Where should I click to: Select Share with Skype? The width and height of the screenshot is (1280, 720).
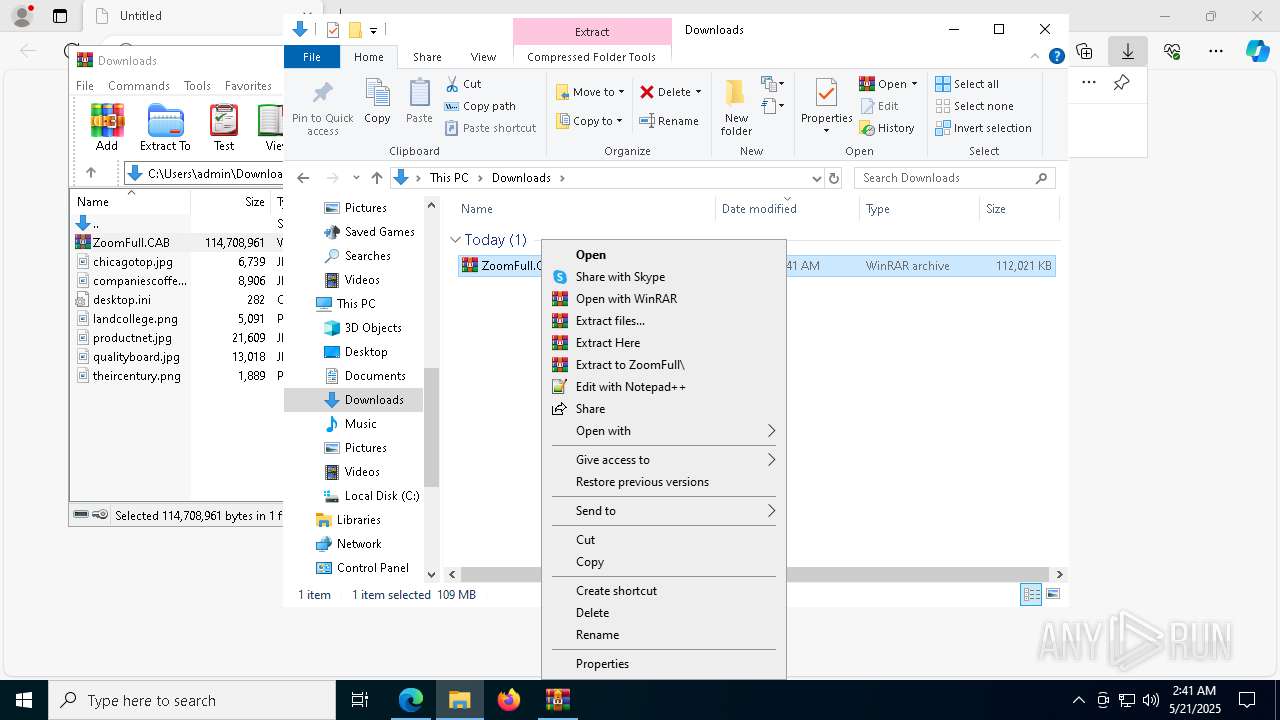(664, 277)
